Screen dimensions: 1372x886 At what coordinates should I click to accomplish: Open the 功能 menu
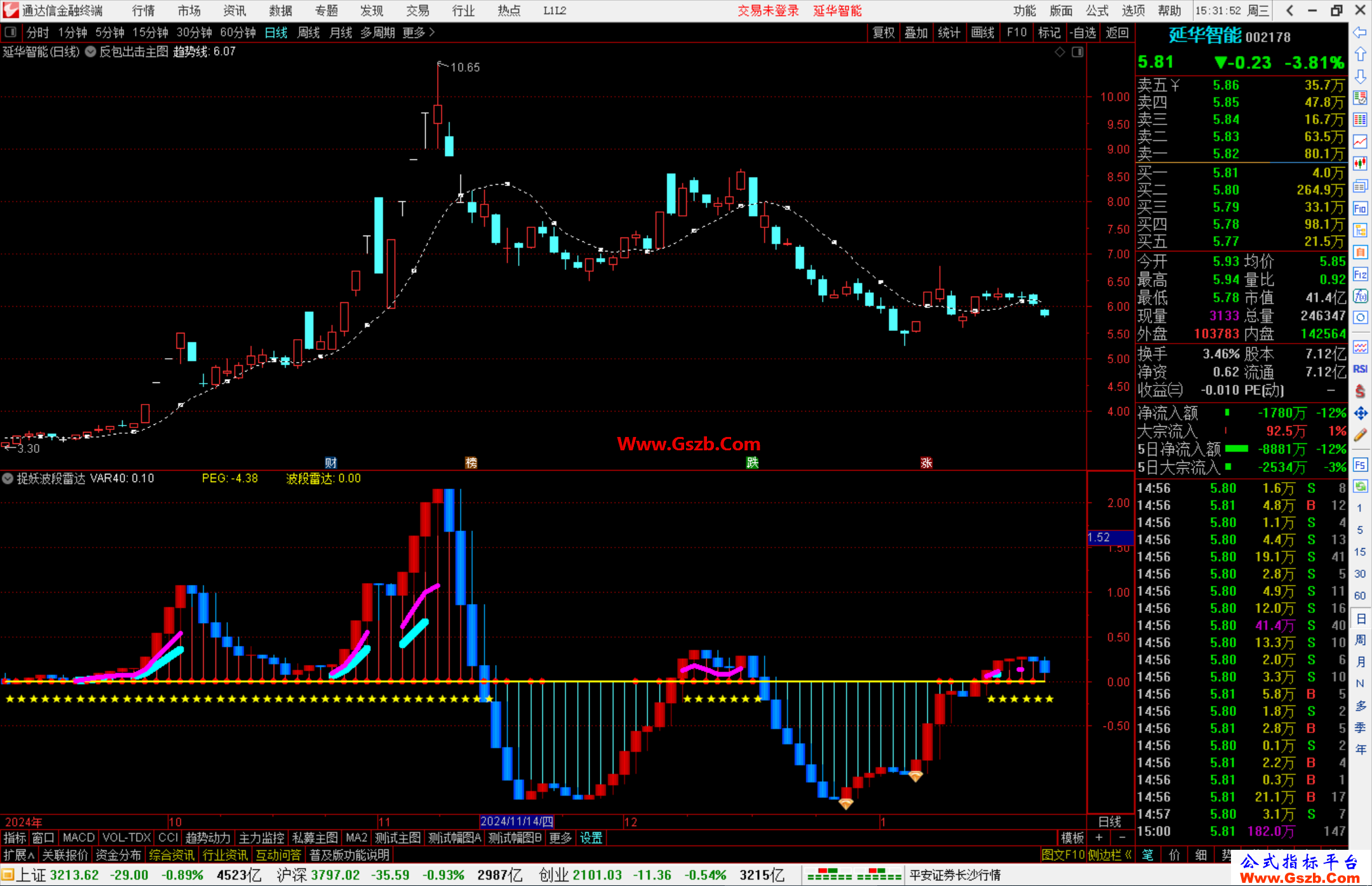[x=1024, y=11]
